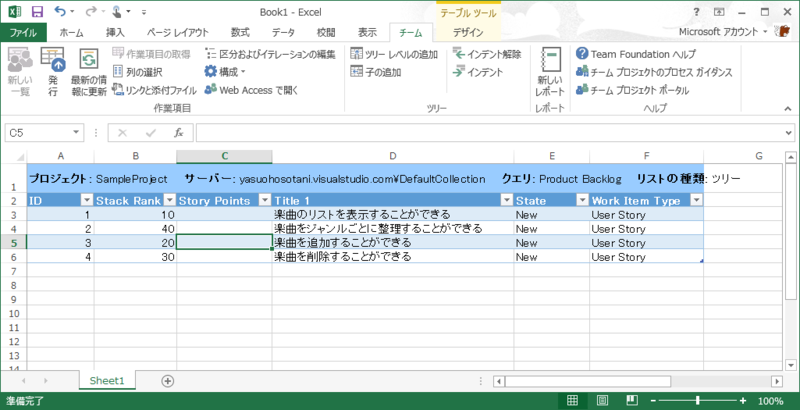Switch to the 数式 tab
The image size is (800, 410).
[x=240, y=33]
